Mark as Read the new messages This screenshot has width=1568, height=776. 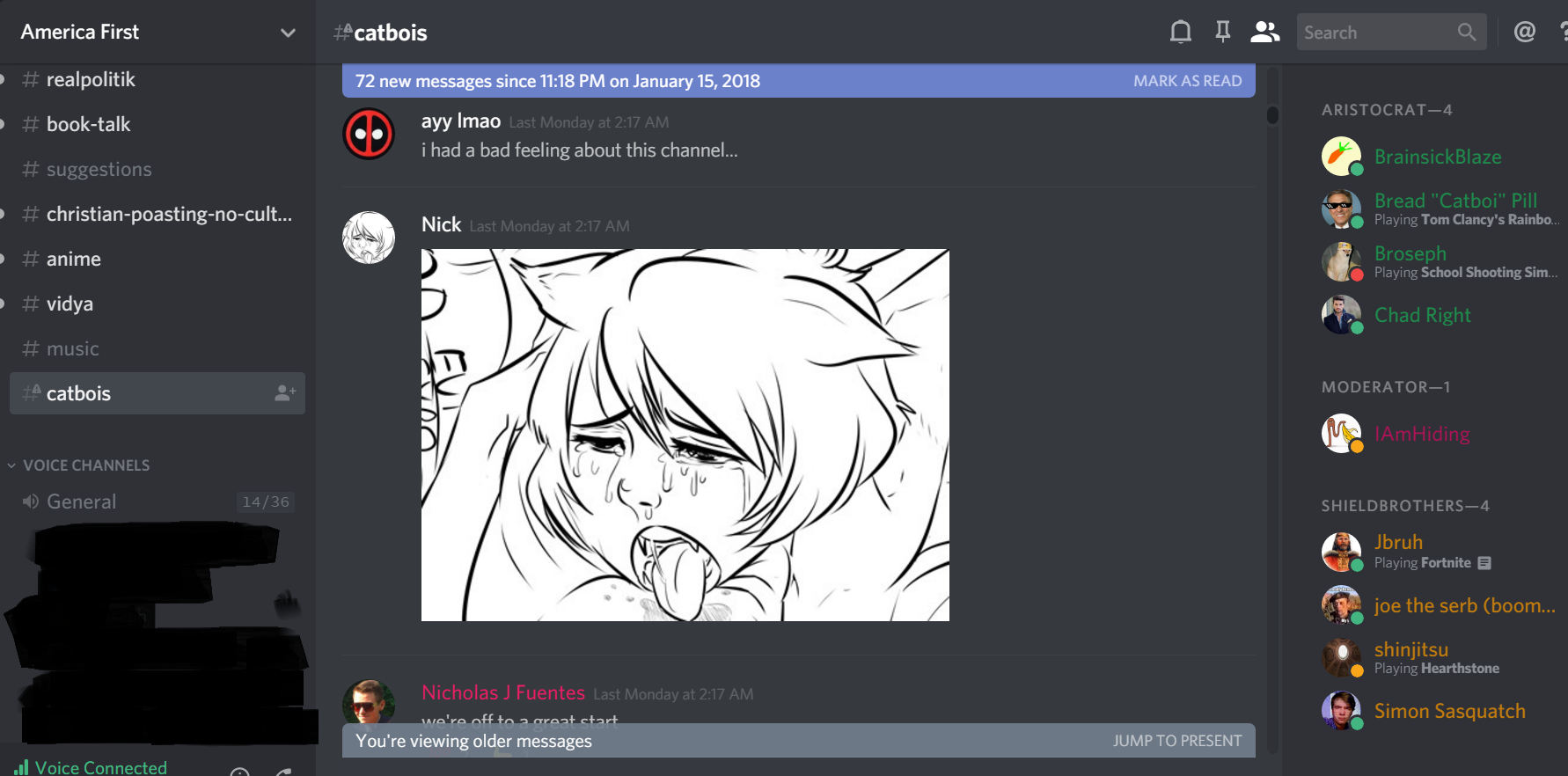pyautogui.click(x=1187, y=81)
